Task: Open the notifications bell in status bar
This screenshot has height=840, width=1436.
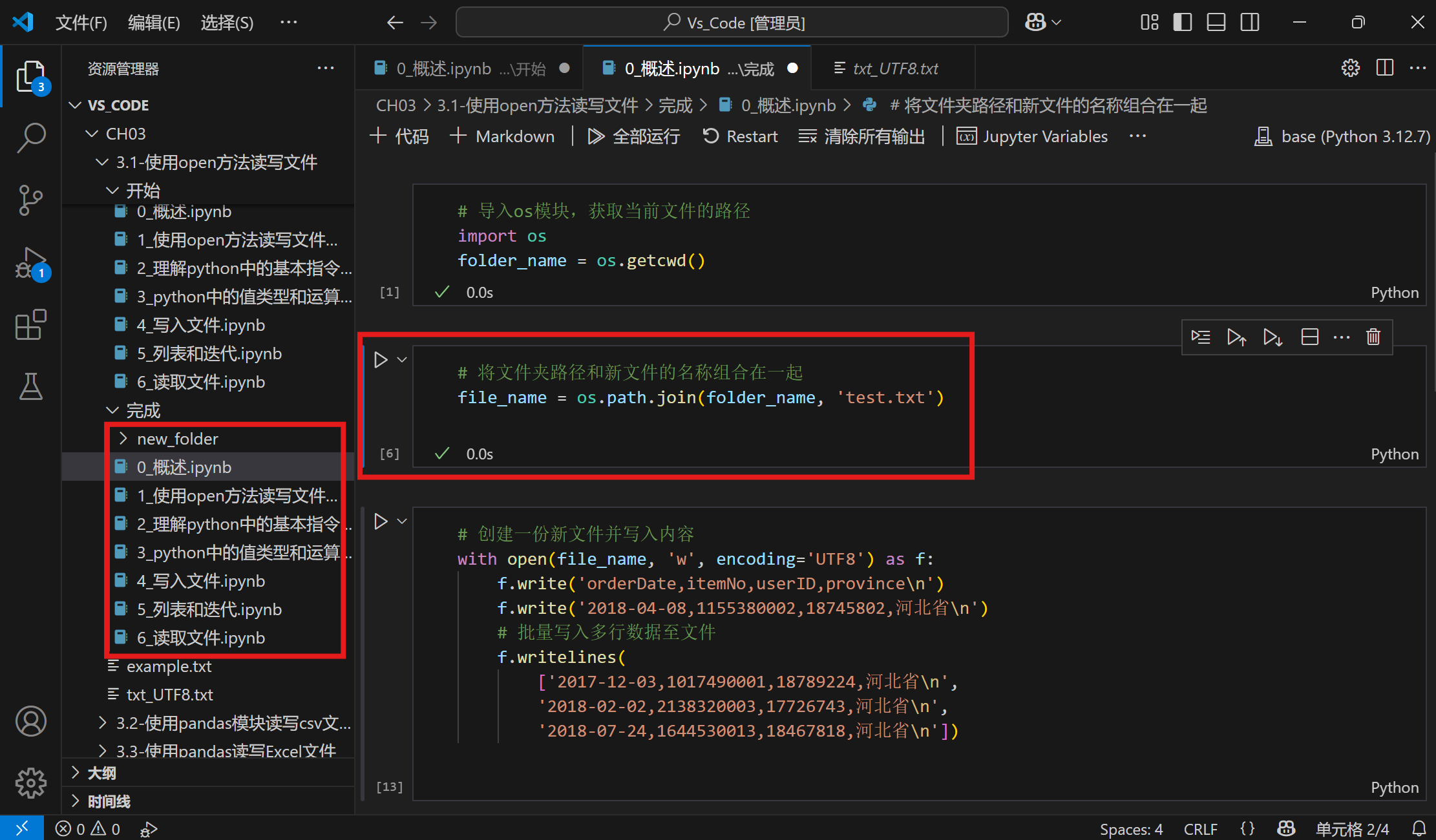Action: [1419, 829]
